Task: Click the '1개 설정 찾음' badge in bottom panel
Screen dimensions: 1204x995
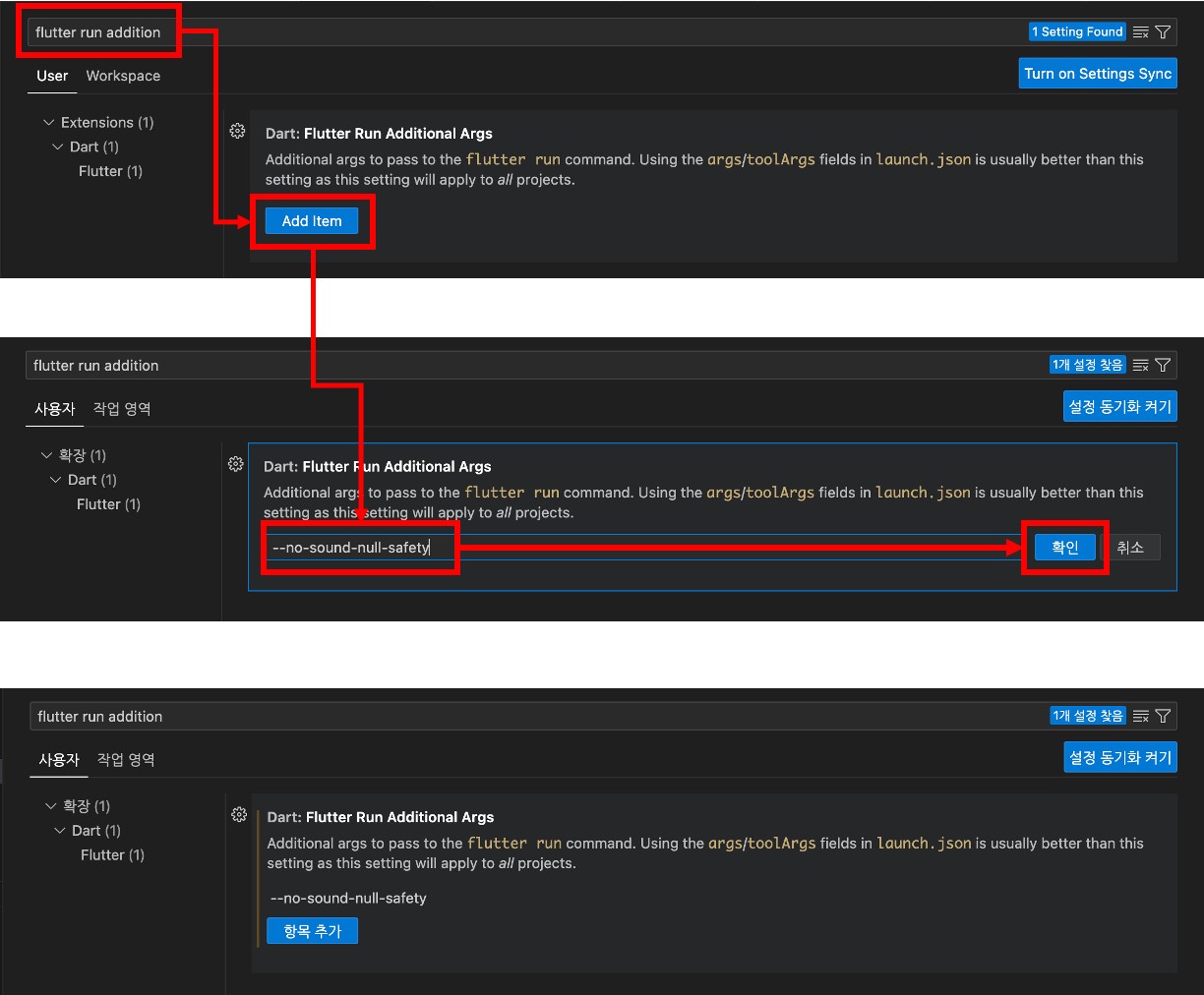Action: click(x=1088, y=716)
